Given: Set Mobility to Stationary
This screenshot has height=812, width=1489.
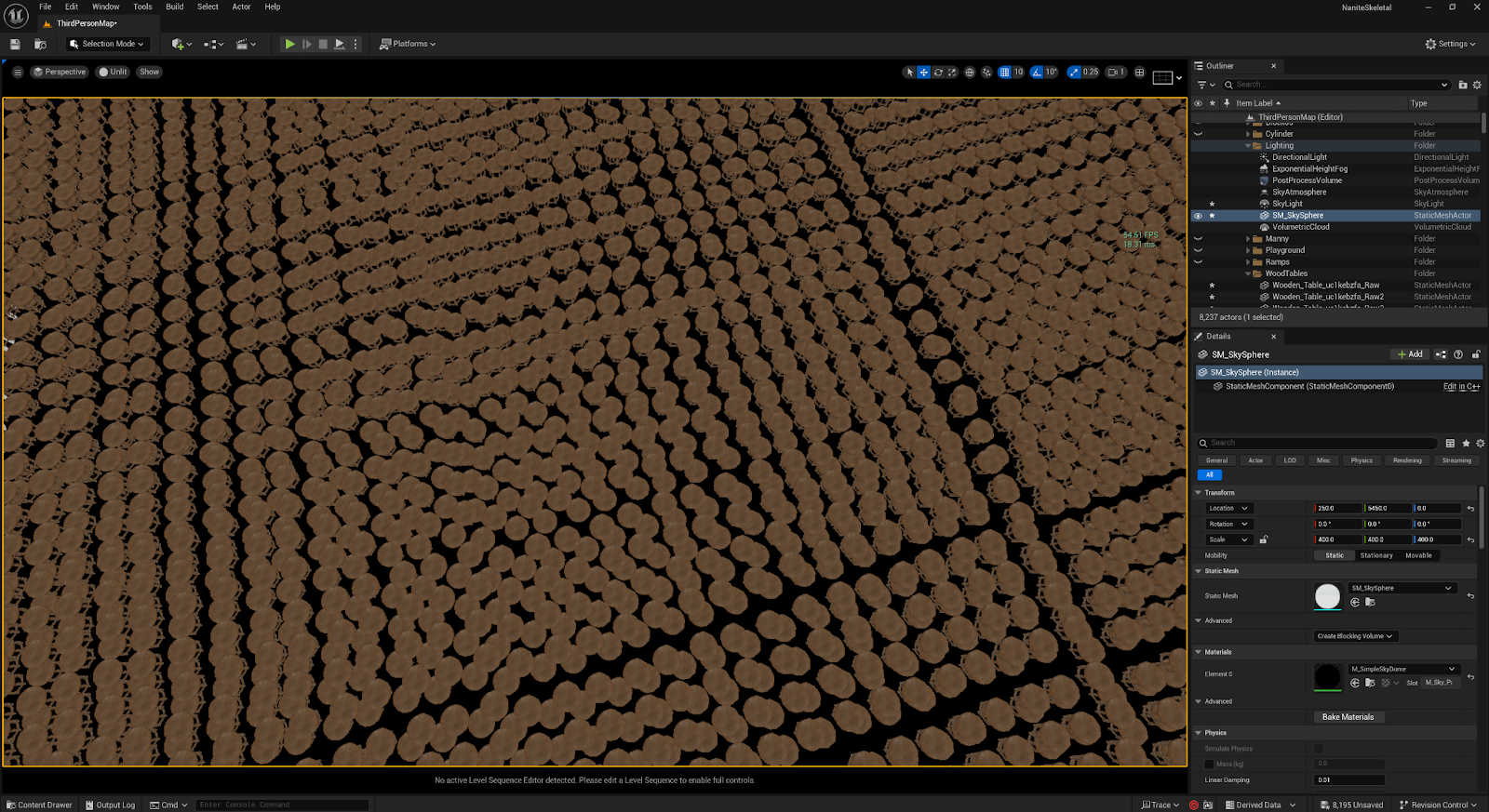Looking at the screenshot, I should click(x=1376, y=555).
